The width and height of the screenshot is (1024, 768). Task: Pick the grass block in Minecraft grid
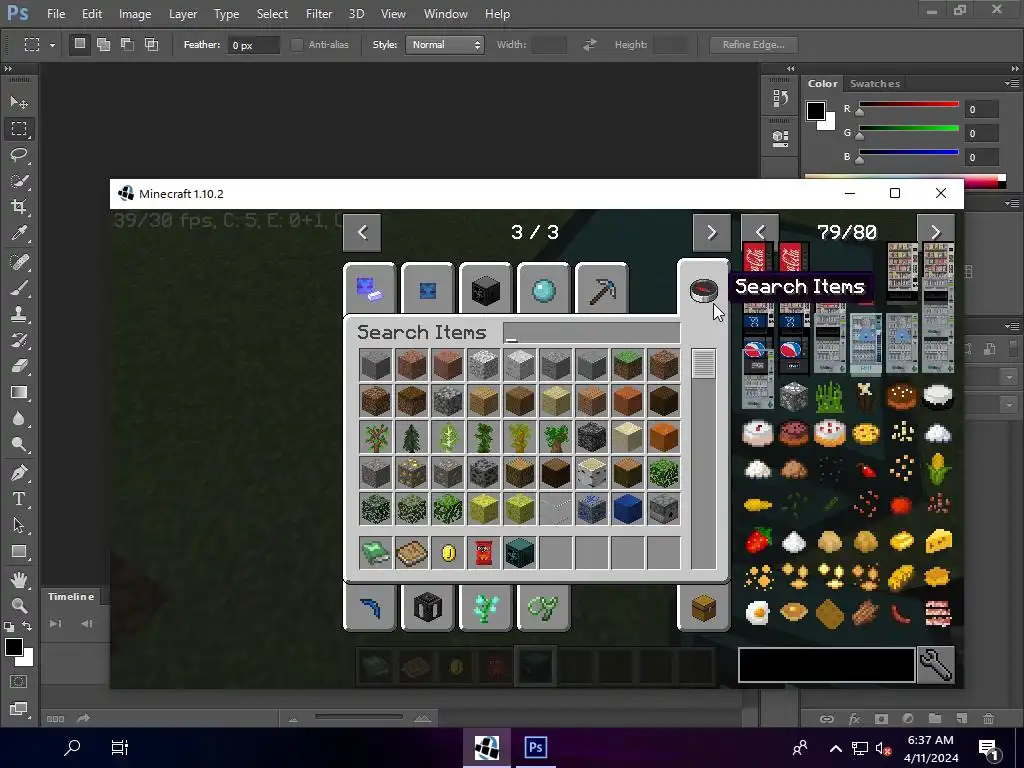(x=628, y=364)
